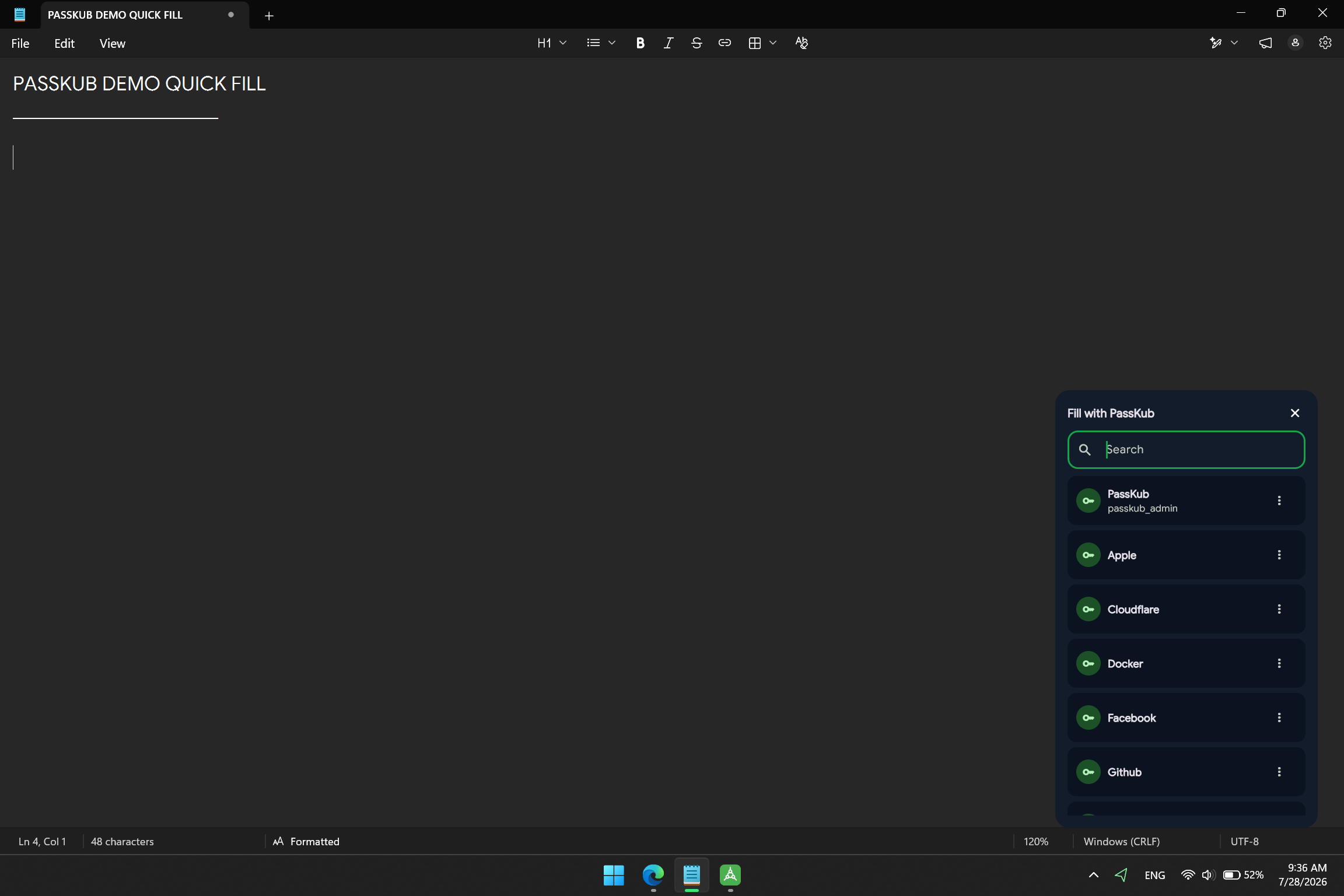Open more options for Github entry

coord(1279,772)
